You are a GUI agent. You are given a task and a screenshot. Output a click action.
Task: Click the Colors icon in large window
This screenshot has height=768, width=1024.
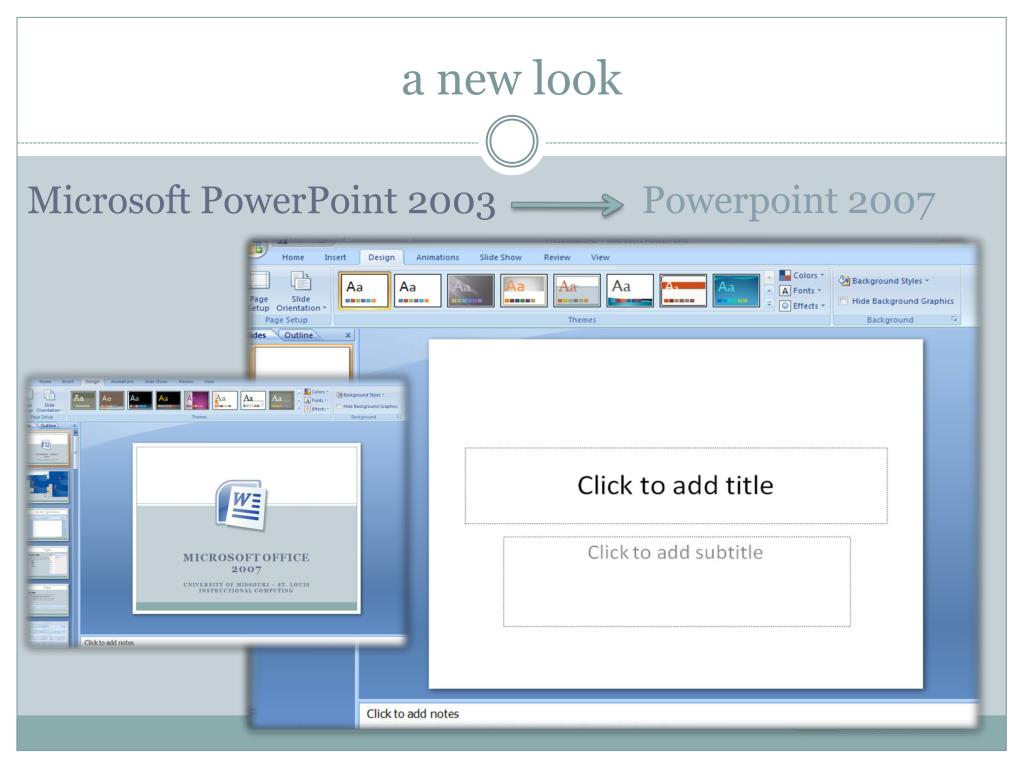(x=785, y=276)
